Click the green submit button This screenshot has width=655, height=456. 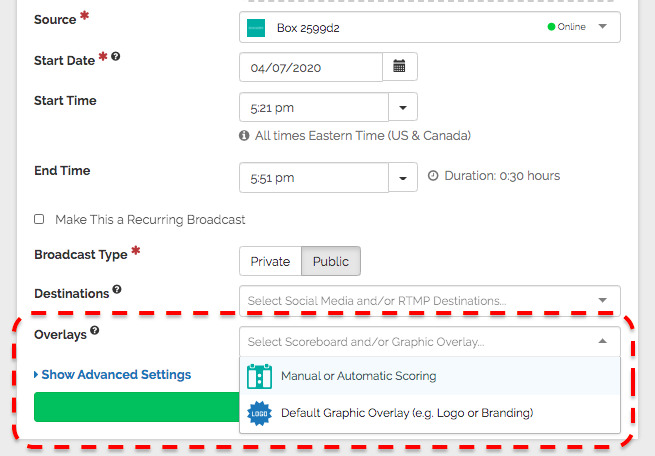[136, 407]
